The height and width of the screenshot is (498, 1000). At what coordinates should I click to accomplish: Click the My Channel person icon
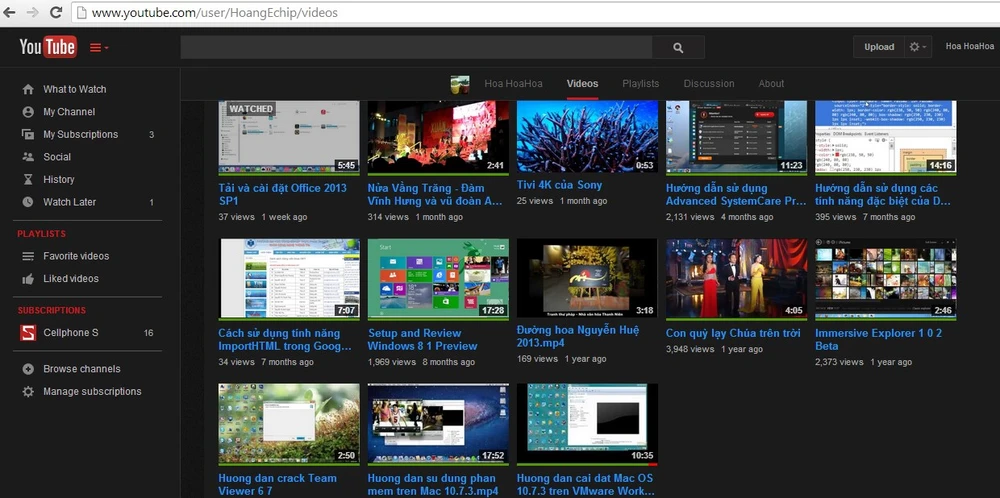[x=28, y=112]
